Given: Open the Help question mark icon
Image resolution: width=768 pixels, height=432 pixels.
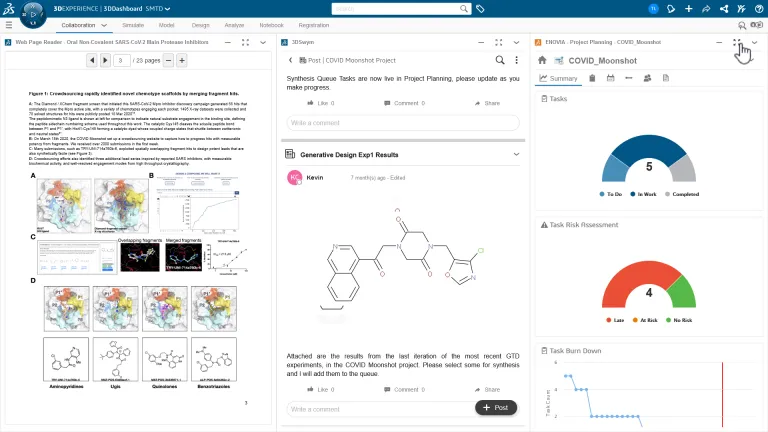Looking at the screenshot, I should 759,9.
